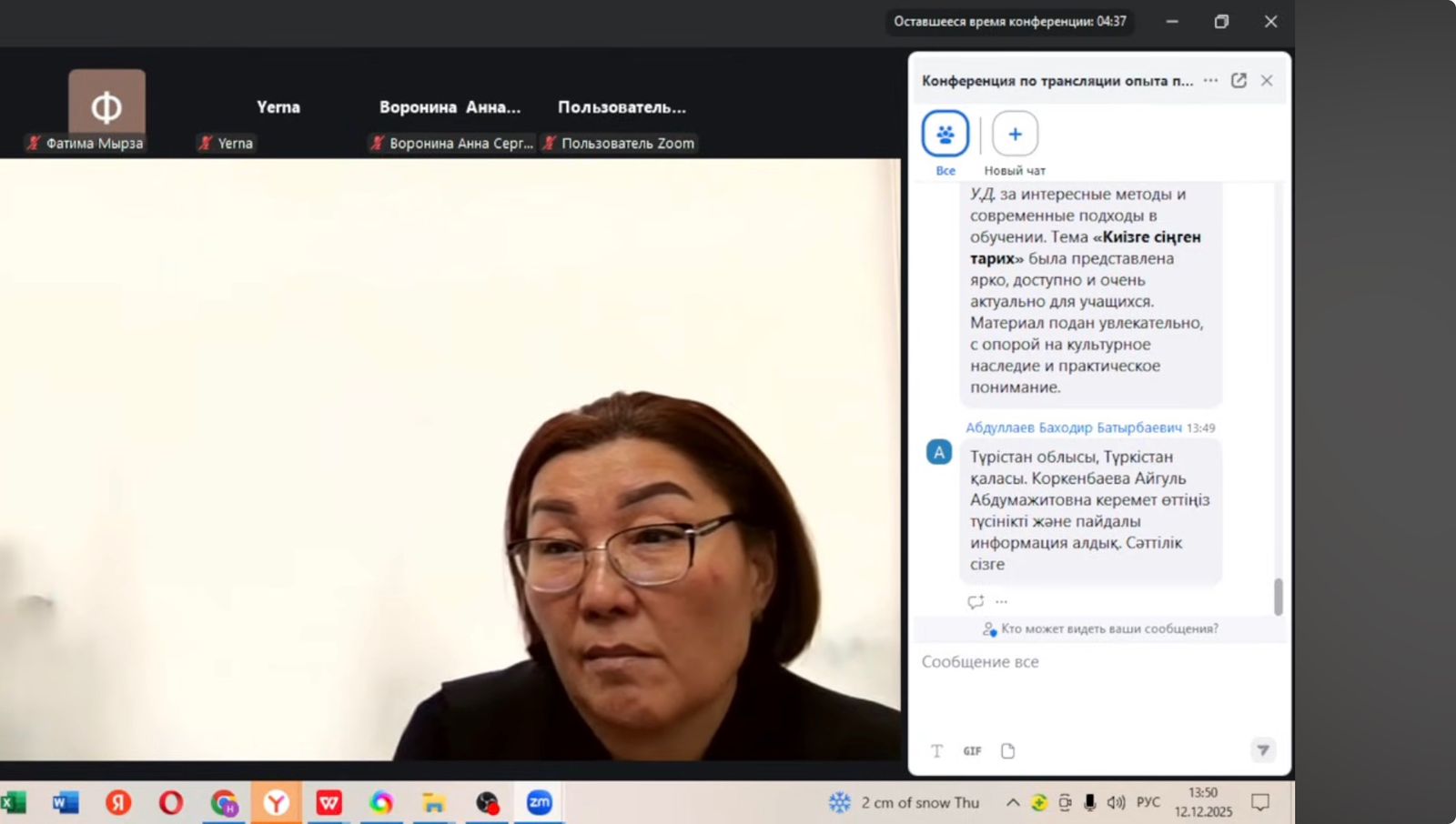Toggle РУС keyboard language indicator

1148,802
